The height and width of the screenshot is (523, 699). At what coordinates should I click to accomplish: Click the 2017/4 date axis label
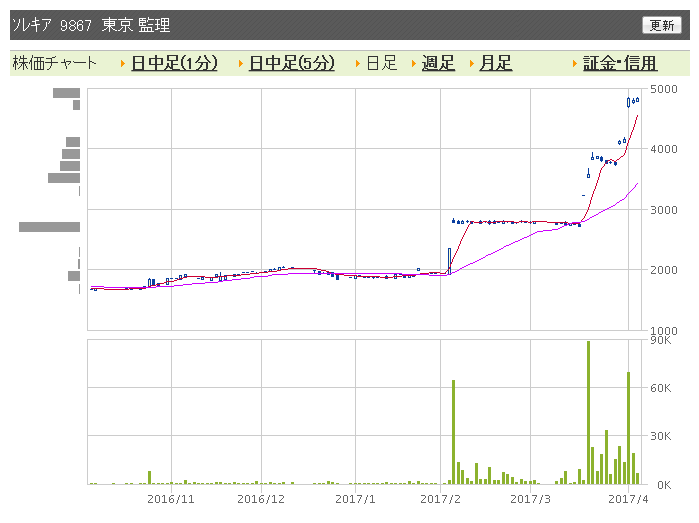(628, 499)
